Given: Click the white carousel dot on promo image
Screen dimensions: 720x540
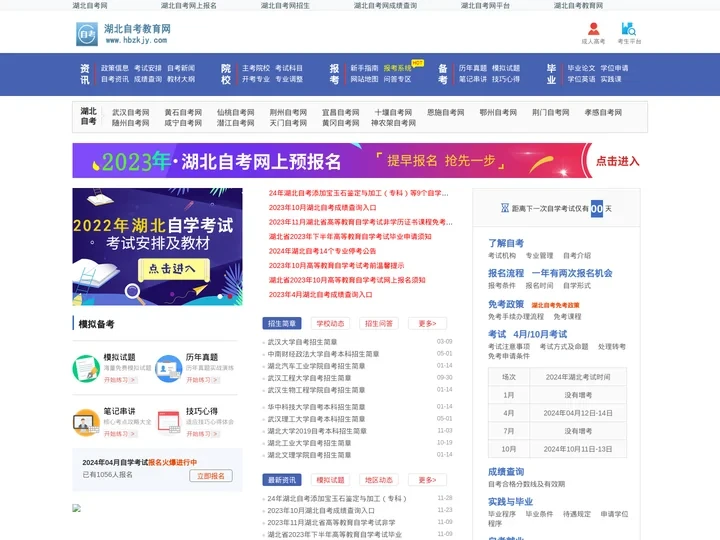Looking at the screenshot, I should click(x=220, y=297).
